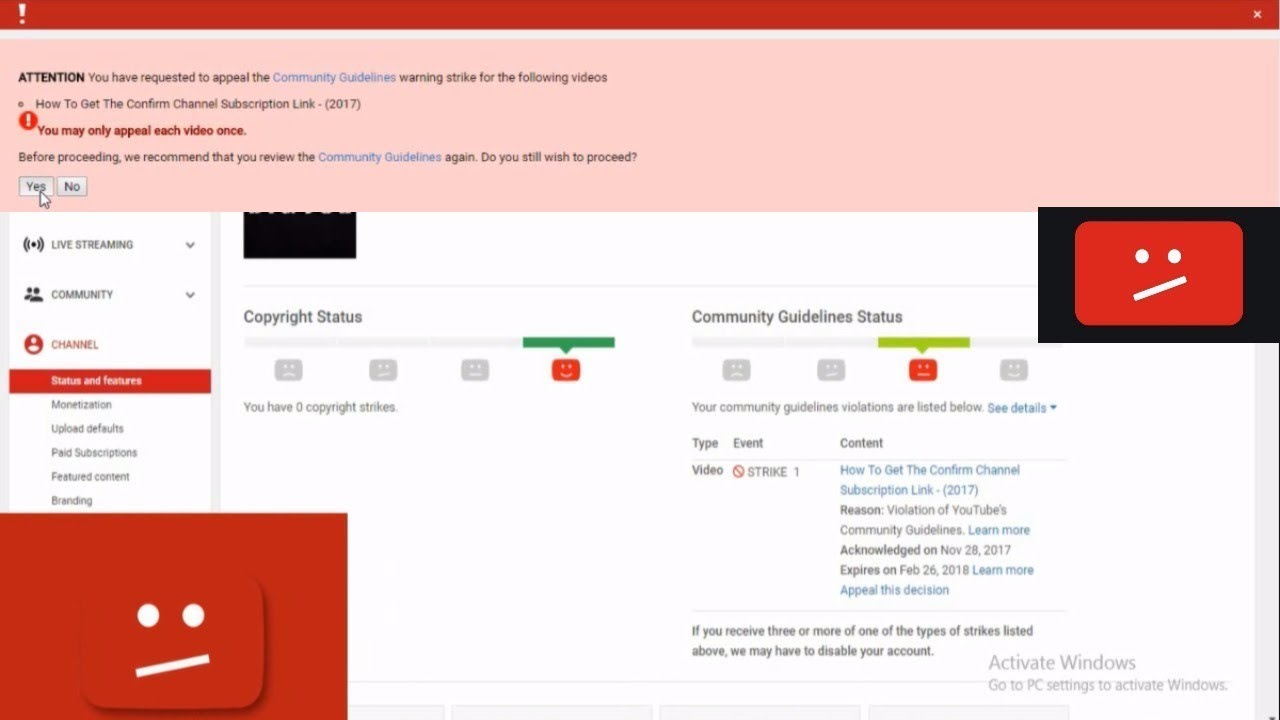Click the red happy face under Copyright Status
This screenshot has height=720, width=1280.
tap(566, 370)
